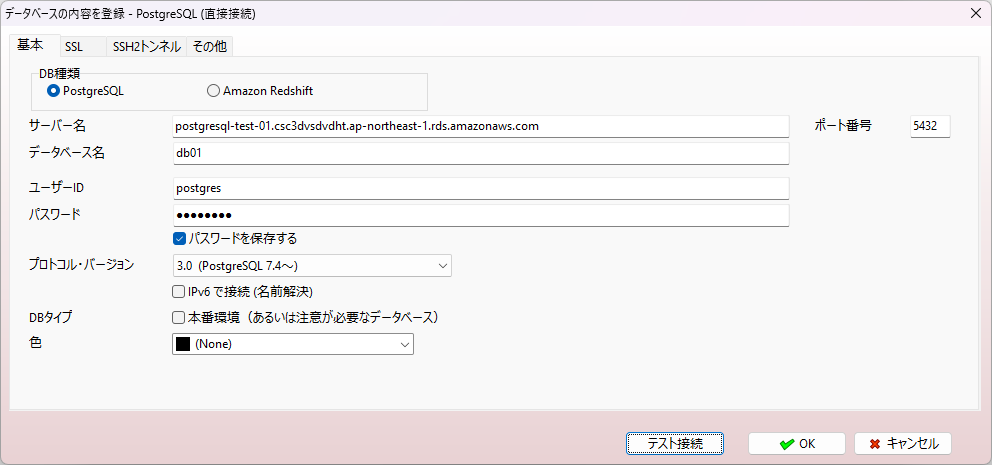Click the red X icon on キャンセル

pyautogui.click(x=875, y=444)
